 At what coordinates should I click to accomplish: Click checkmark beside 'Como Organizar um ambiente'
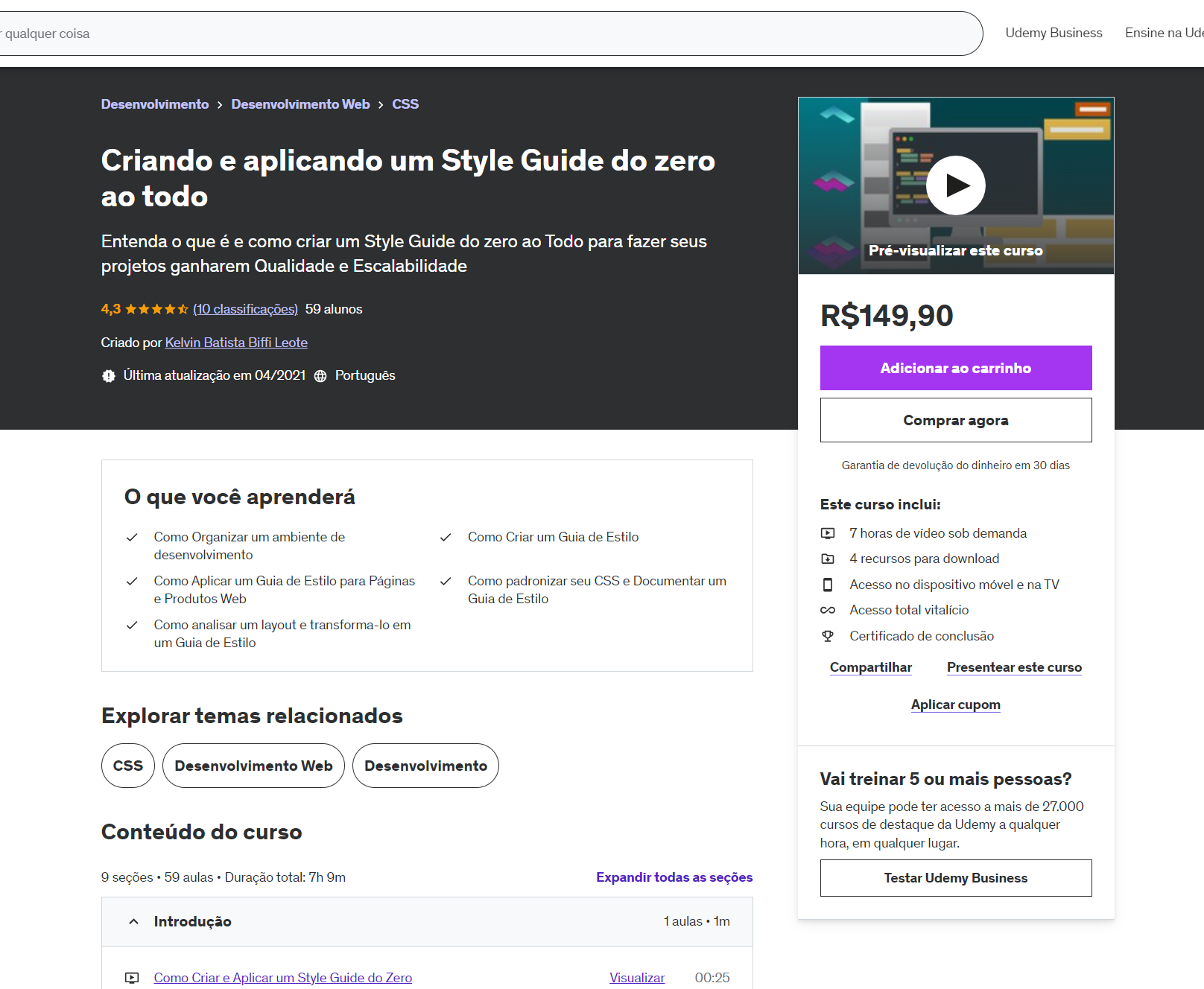point(132,537)
